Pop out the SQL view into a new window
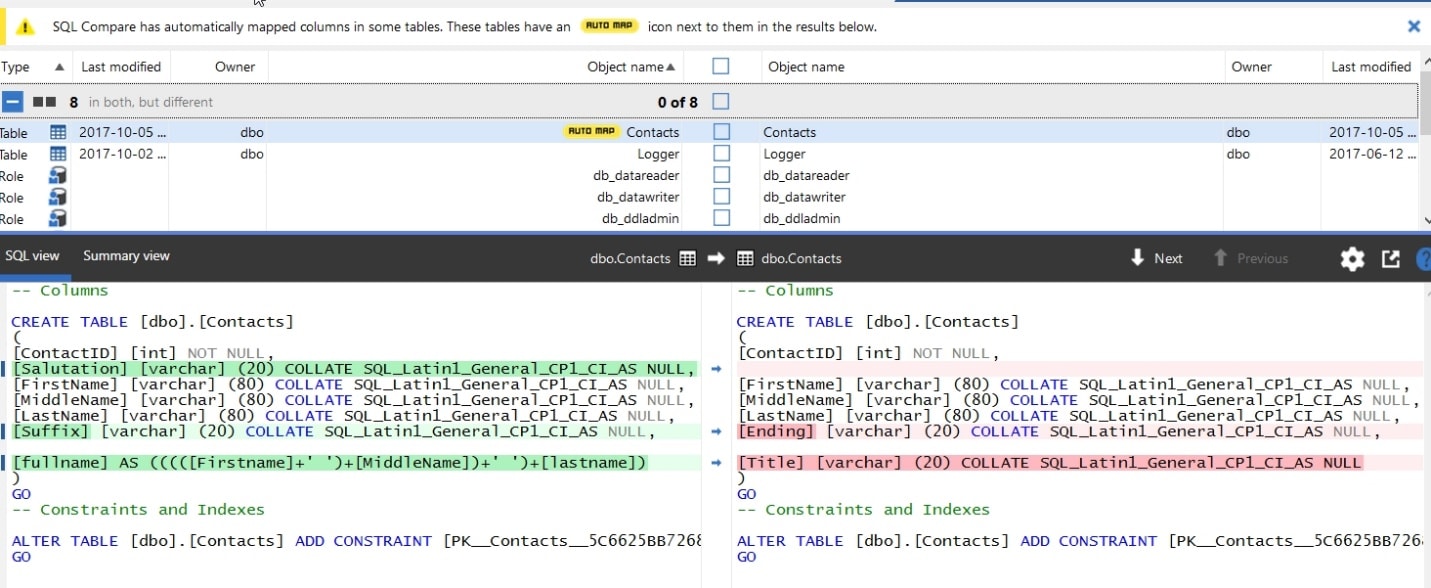This screenshot has width=1431, height=588. point(1390,258)
